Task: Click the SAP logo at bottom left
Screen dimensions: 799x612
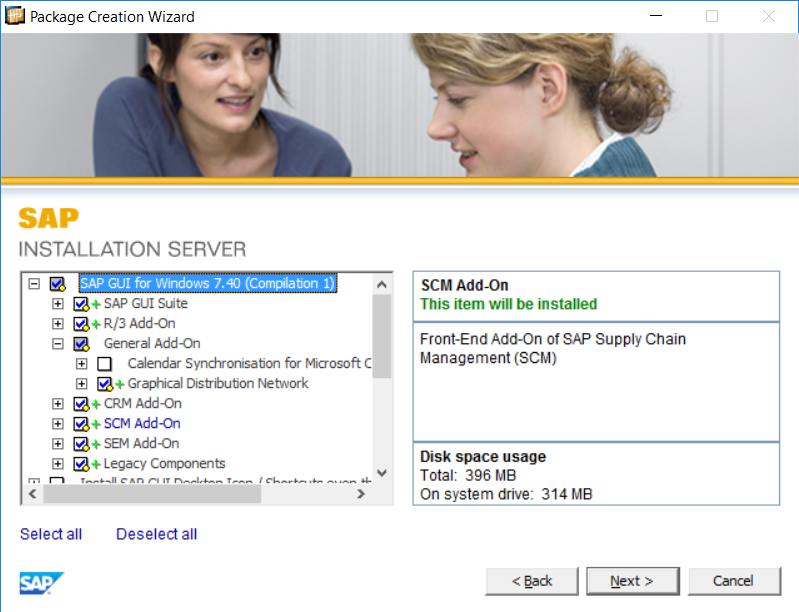Action: click(x=42, y=583)
